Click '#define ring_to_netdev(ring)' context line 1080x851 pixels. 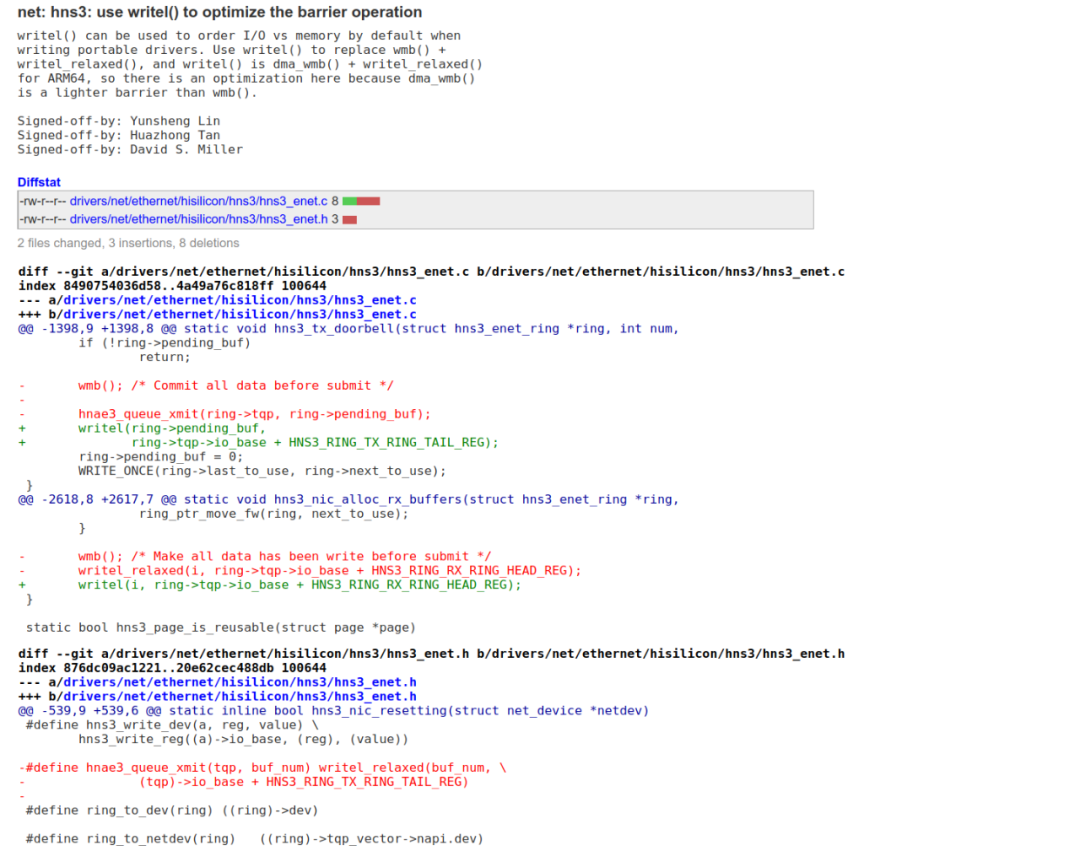255,839
